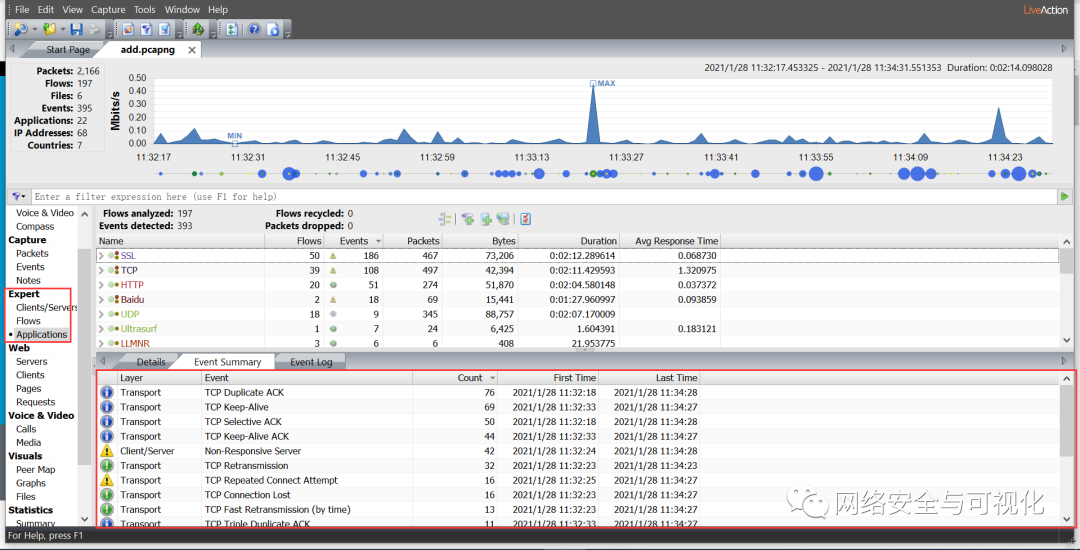Click the save floppy disk toolbar icon
The height and width of the screenshot is (550, 1080).
tap(76, 29)
